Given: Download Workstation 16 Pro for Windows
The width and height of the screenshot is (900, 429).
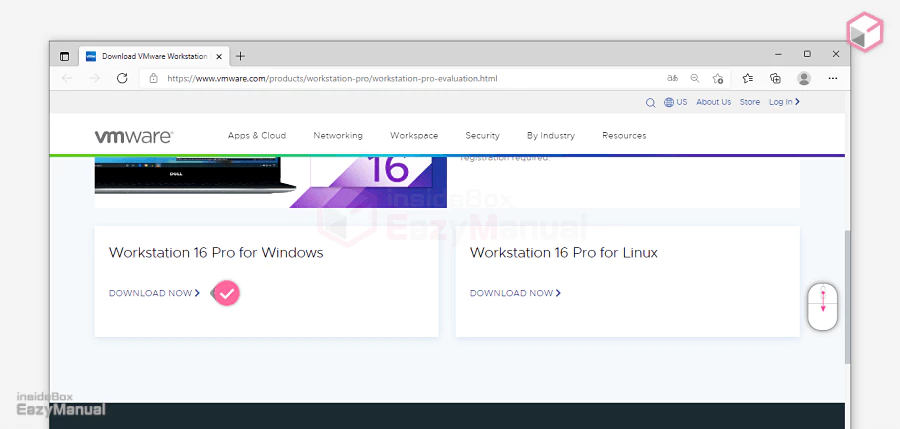Looking at the screenshot, I should point(154,293).
